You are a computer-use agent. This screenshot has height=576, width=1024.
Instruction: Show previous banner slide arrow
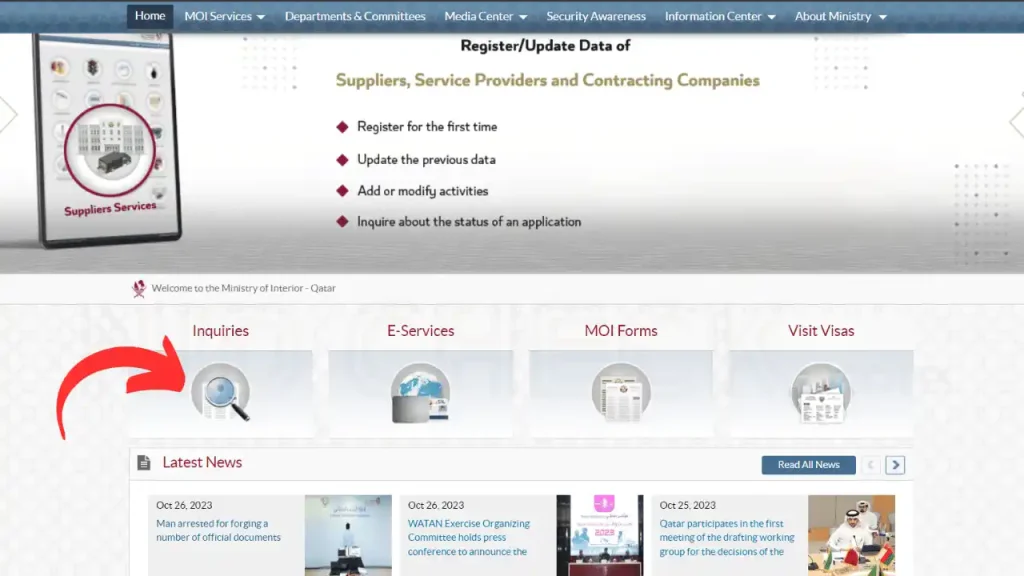(8, 114)
